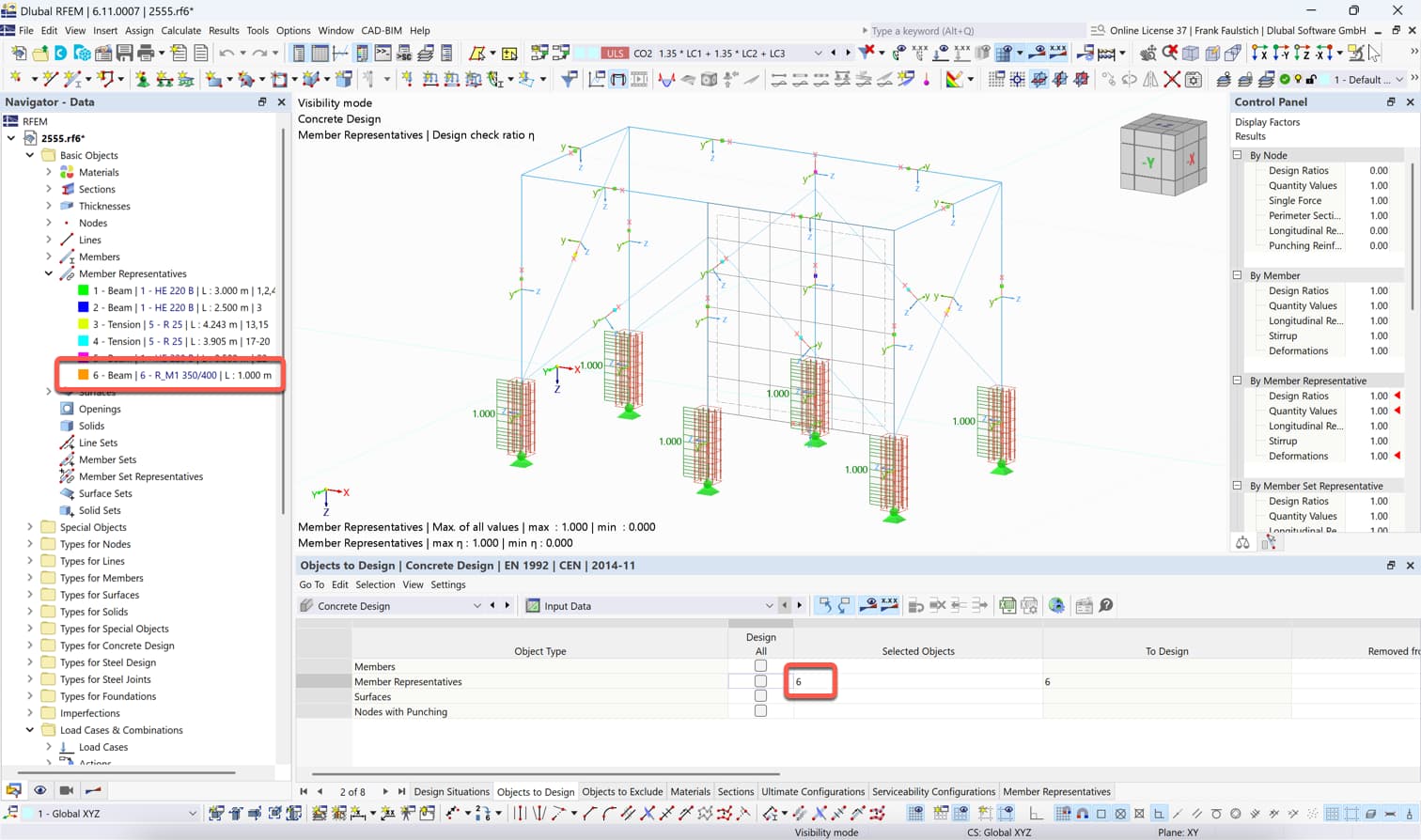Click the Print icon in the main toolbar
This screenshot has width=1421, height=840.
145,54
